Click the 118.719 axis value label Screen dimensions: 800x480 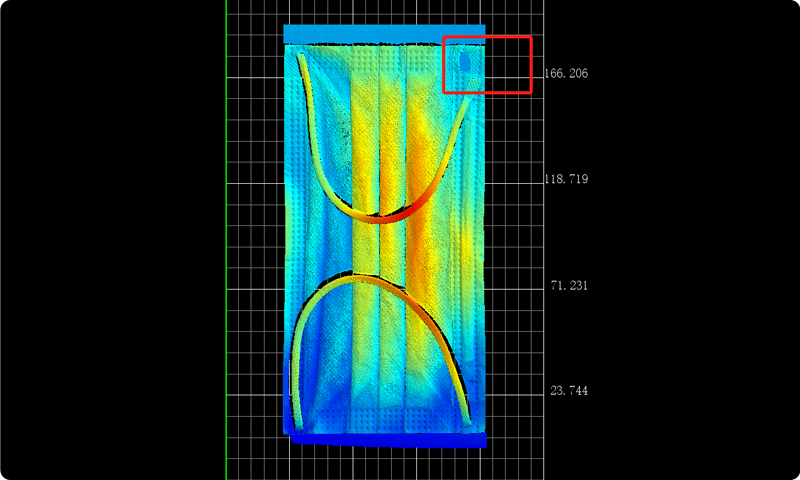point(566,179)
